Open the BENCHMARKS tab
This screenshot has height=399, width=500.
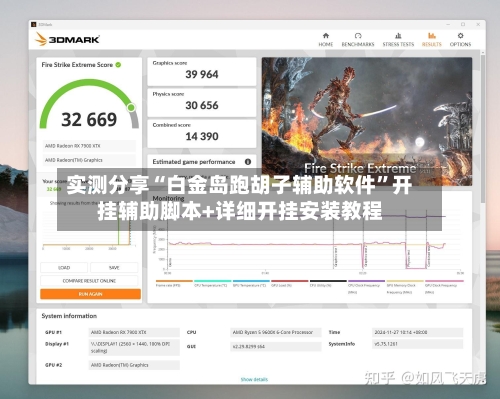click(x=358, y=40)
